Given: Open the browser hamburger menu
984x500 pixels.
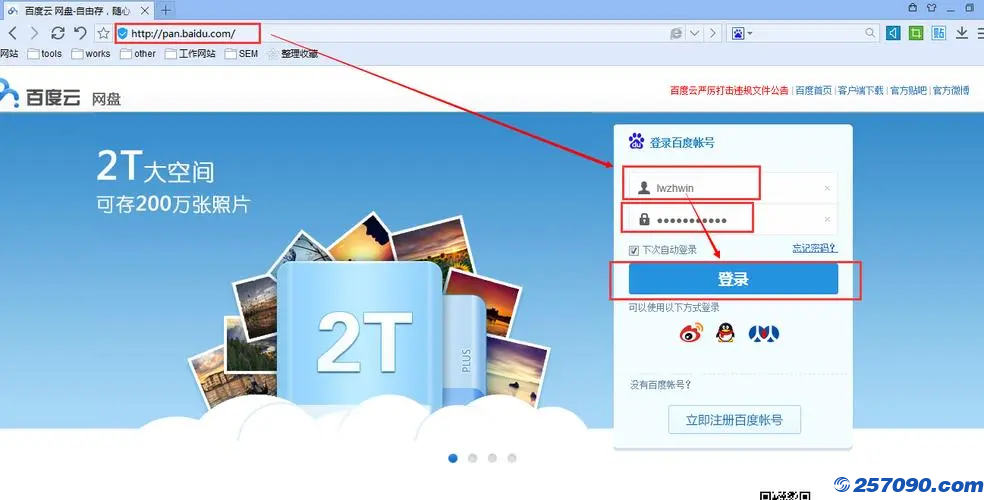Looking at the screenshot, I should (979, 33).
